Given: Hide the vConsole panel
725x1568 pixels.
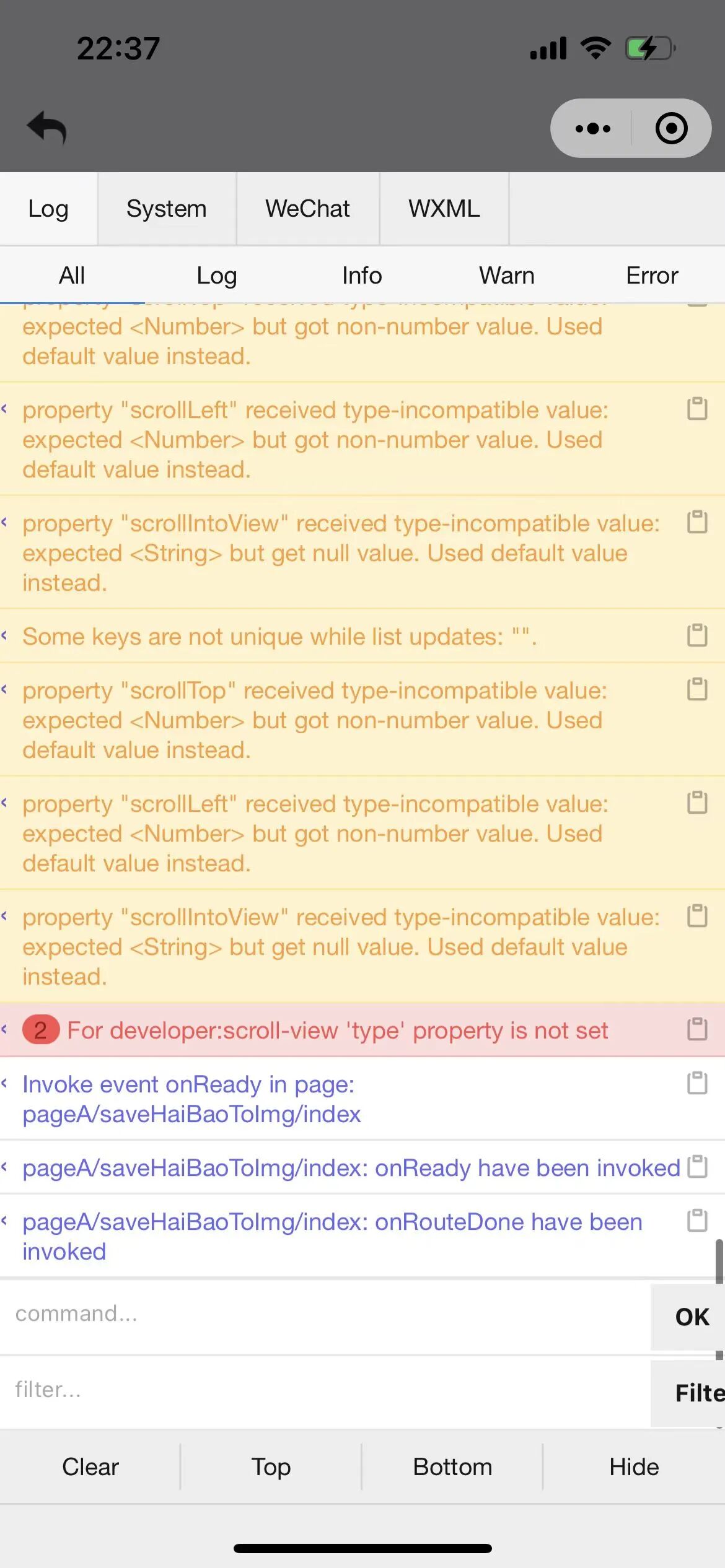Looking at the screenshot, I should click(x=634, y=1467).
